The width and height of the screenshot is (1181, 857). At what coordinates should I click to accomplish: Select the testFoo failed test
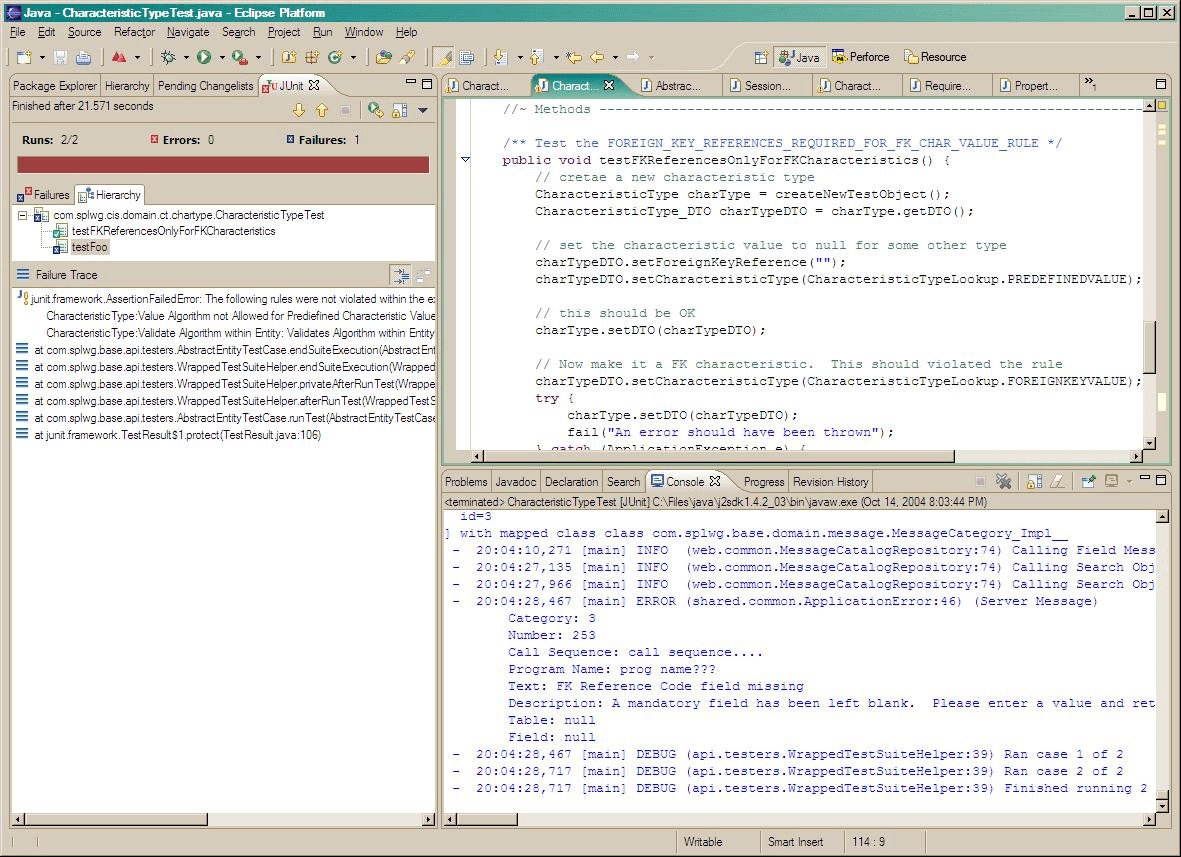point(89,246)
